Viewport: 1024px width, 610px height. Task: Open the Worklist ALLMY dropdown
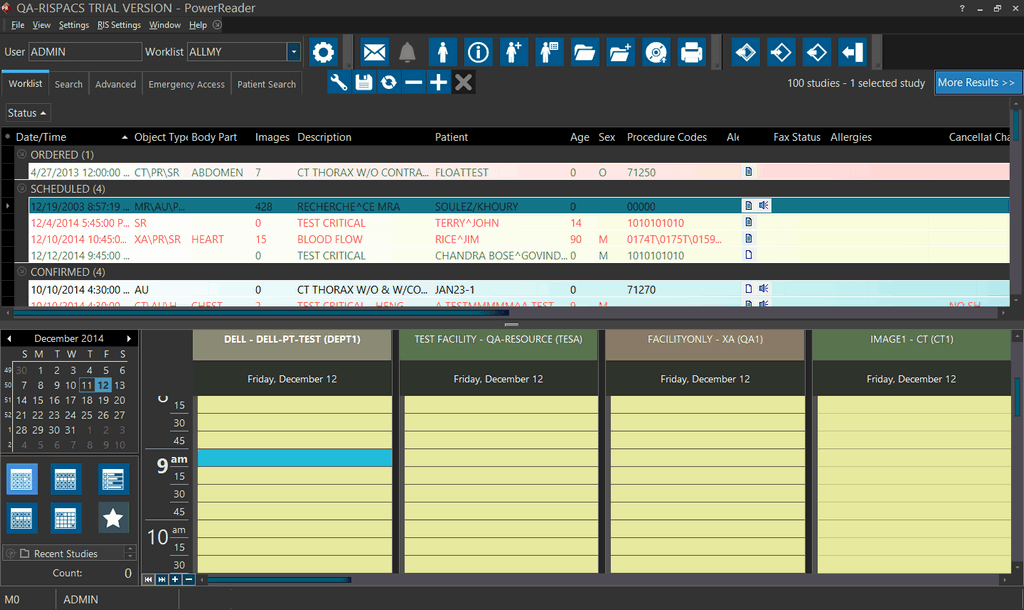point(293,52)
